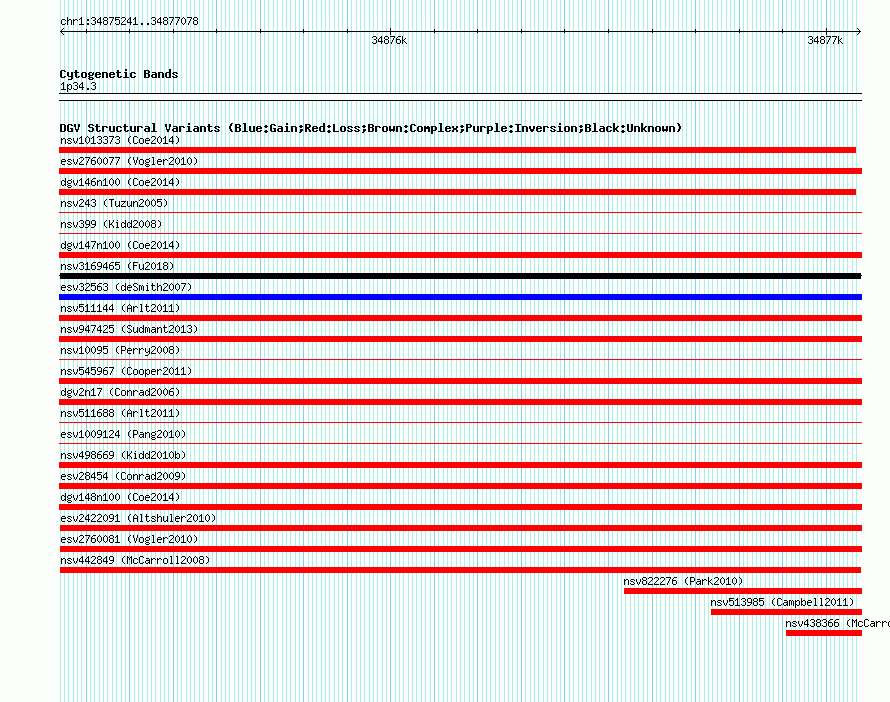Click the red bar under dgv146n100
The height and width of the screenshot is (702, 890).
457,192
